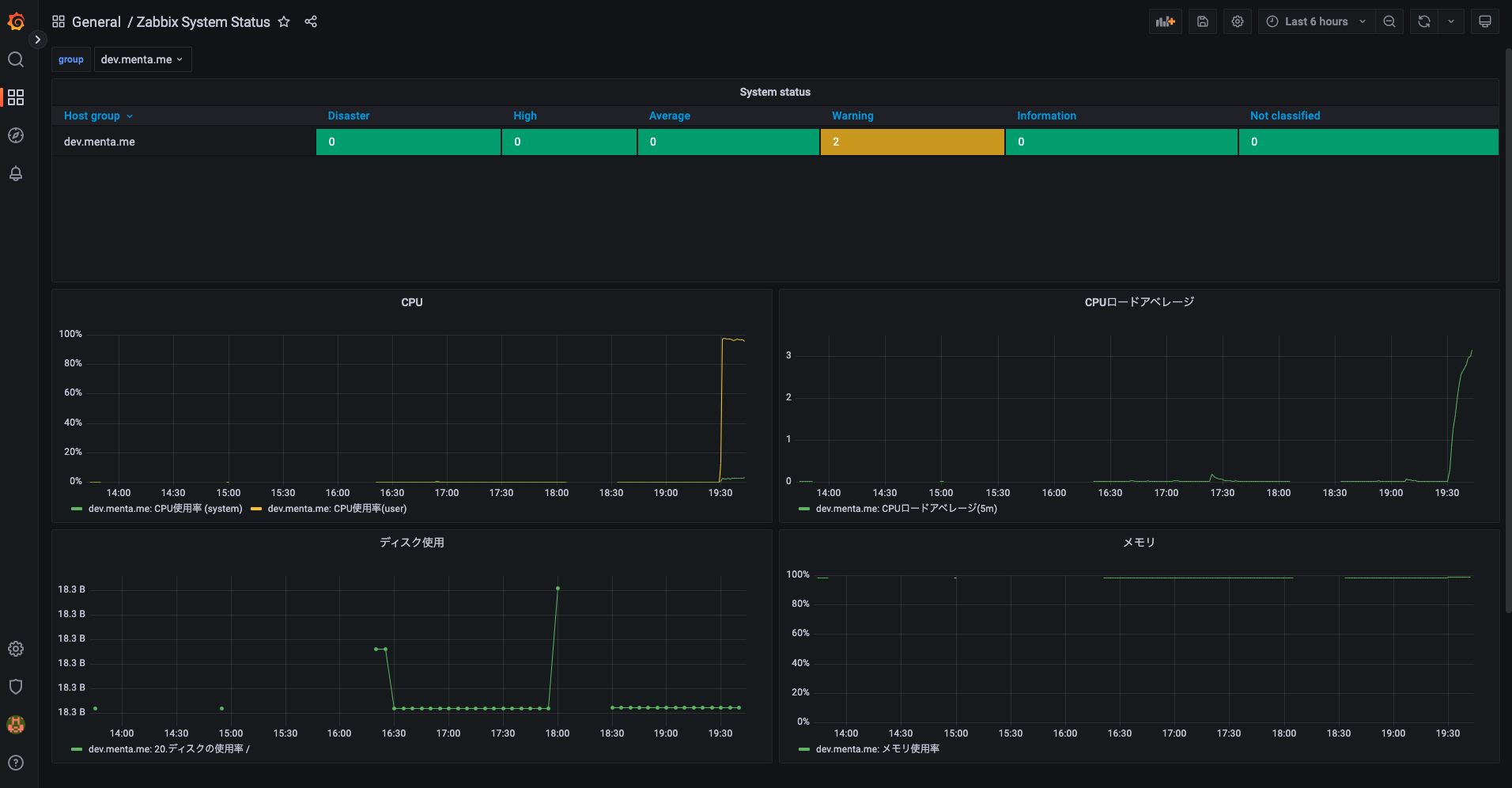
Task: Open the Server Admin shield icon
Action: tap(16, 687)
